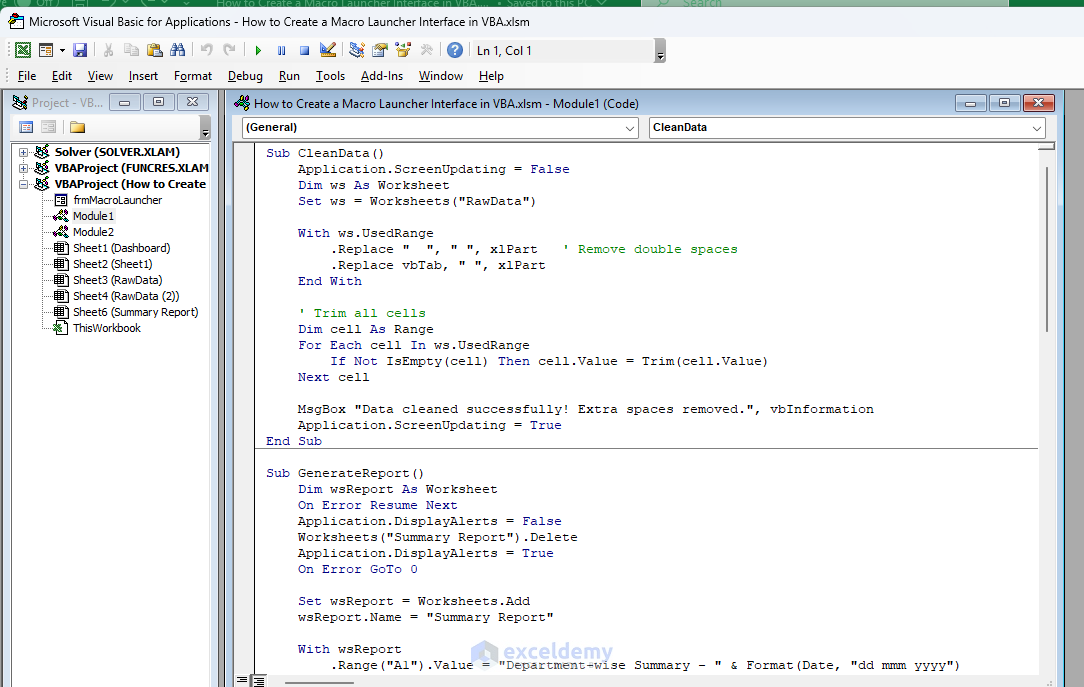
Task: Open the Insert menu
Action: (x=143, y=76)
